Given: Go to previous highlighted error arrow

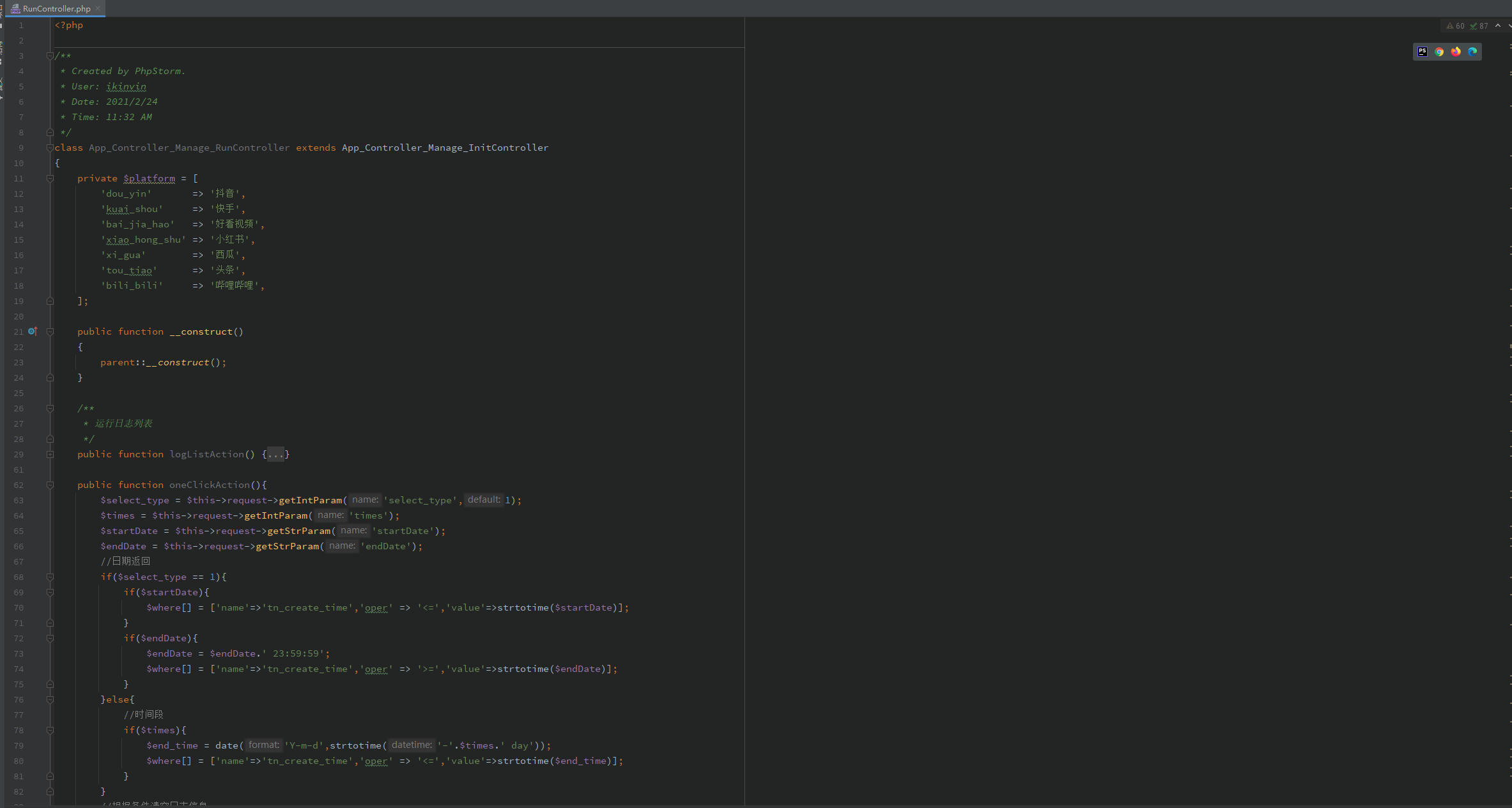Looking at the screenshot, I should point(1497,26).
